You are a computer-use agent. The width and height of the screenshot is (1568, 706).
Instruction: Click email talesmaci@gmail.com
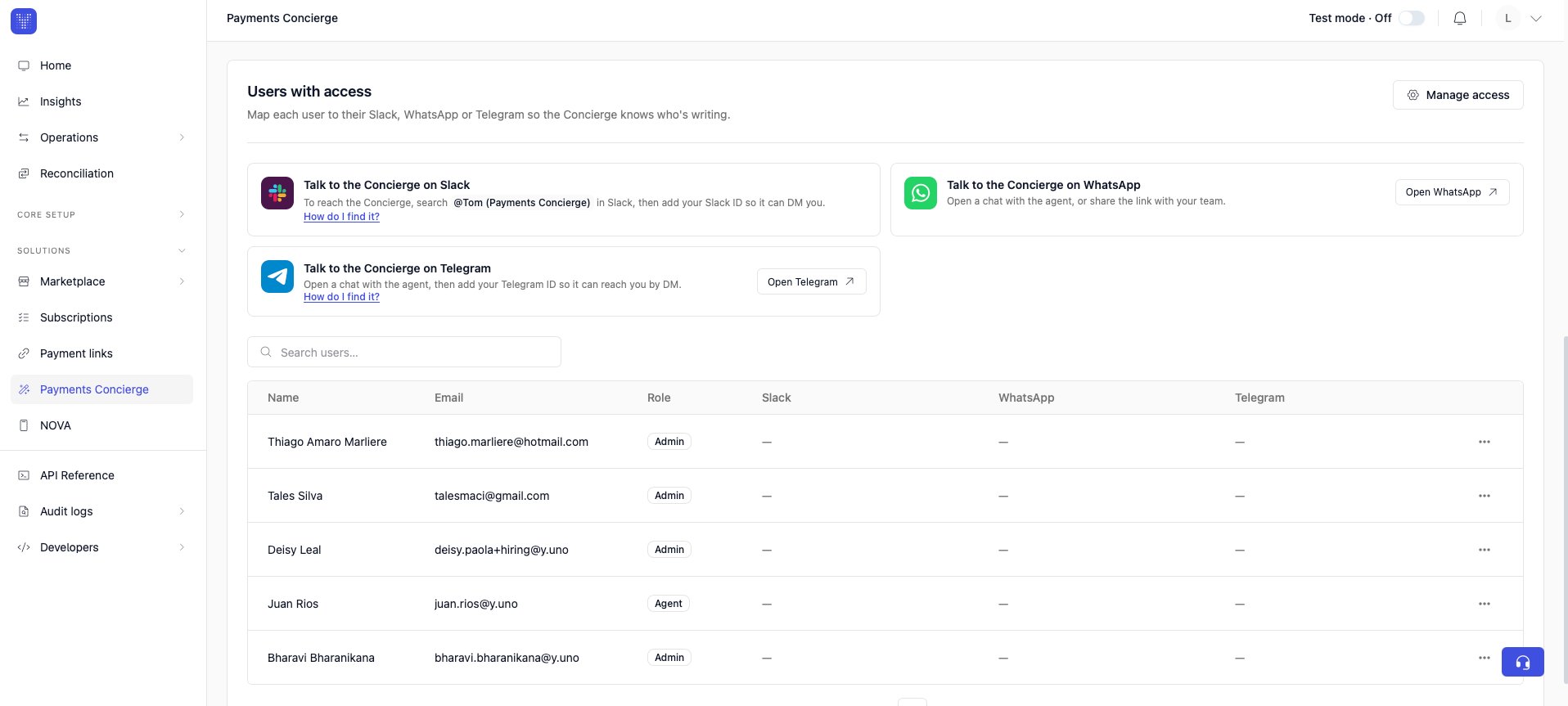[492, 496]
